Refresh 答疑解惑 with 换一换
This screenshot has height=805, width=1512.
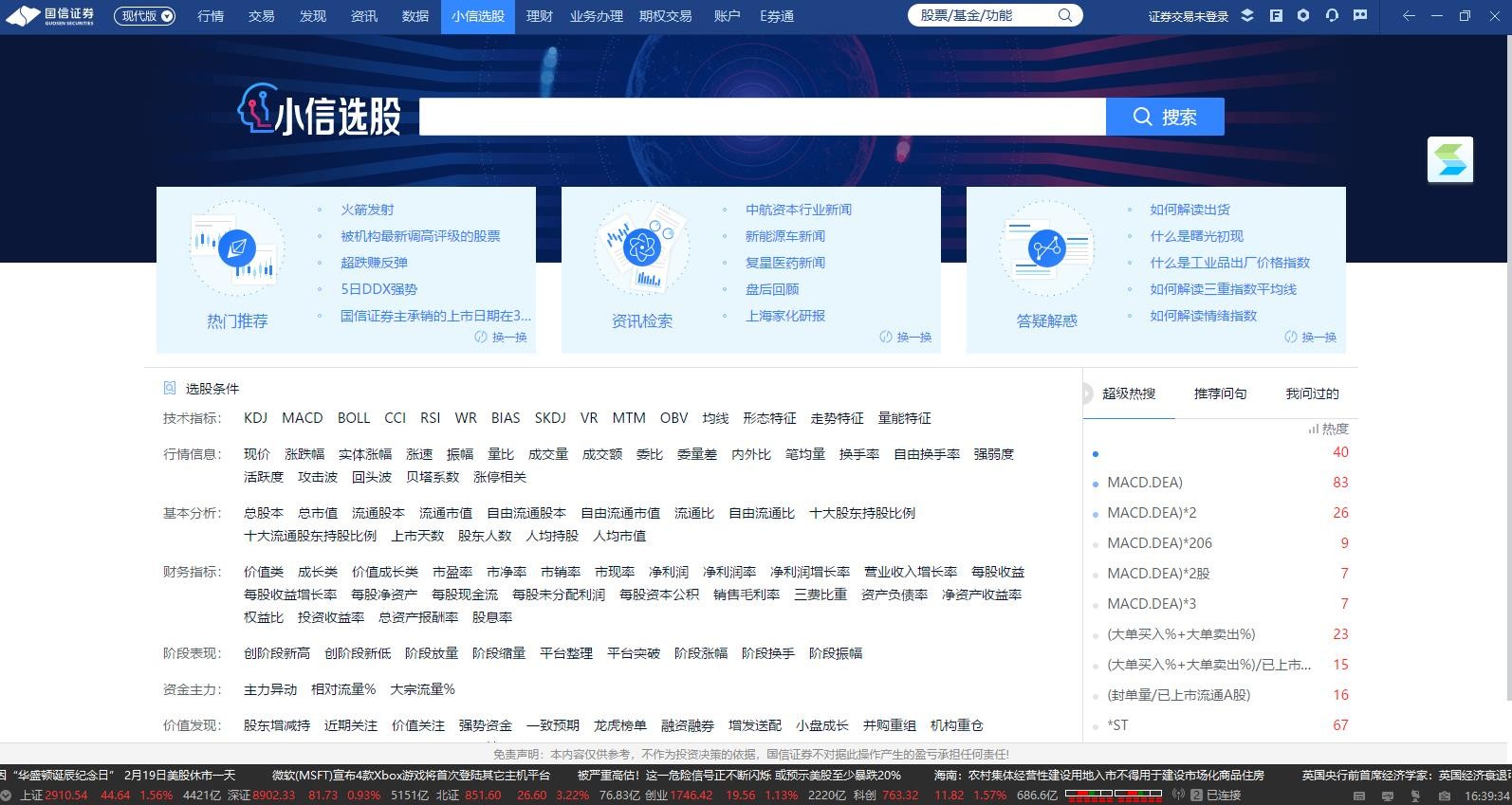click(x=1311, y=337)
